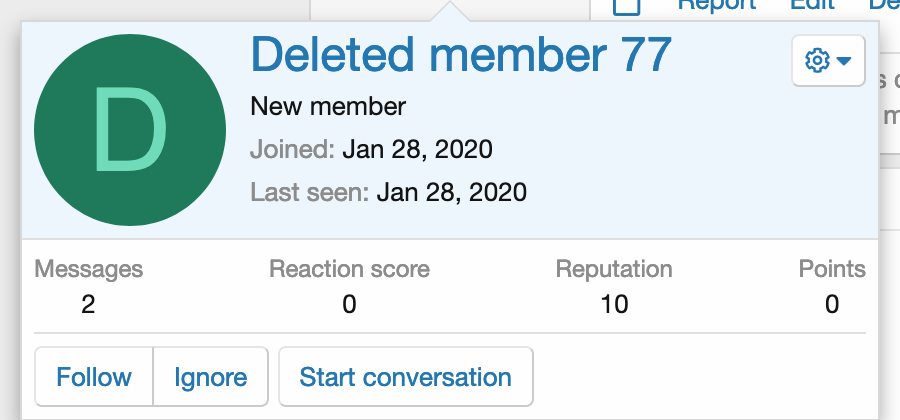Image resolution: width=900 pixels, height=420 pixels.
Task: Click the gear icon in member card
Action: [817, 61]
